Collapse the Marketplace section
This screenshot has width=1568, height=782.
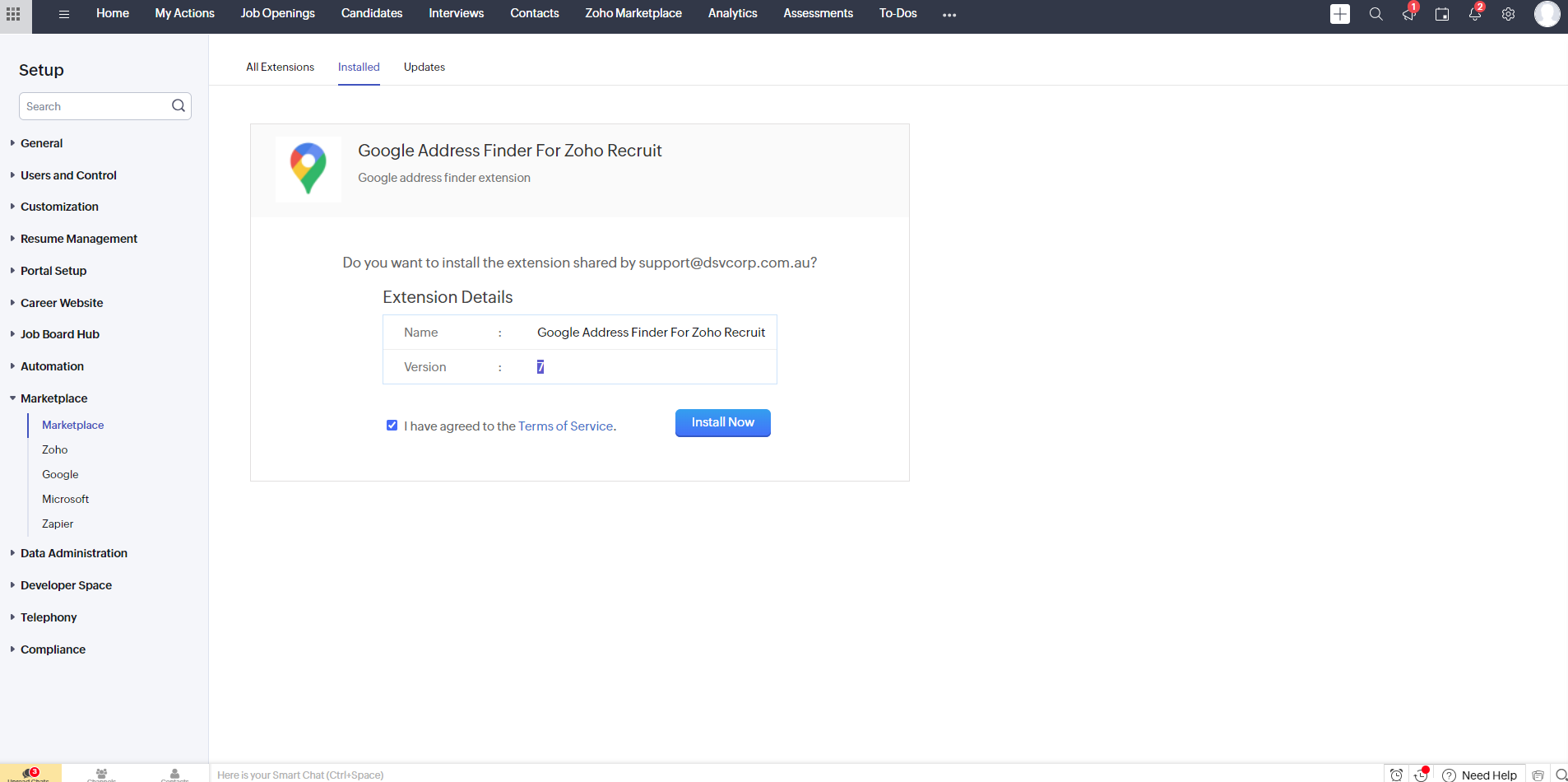click(53, 398)
